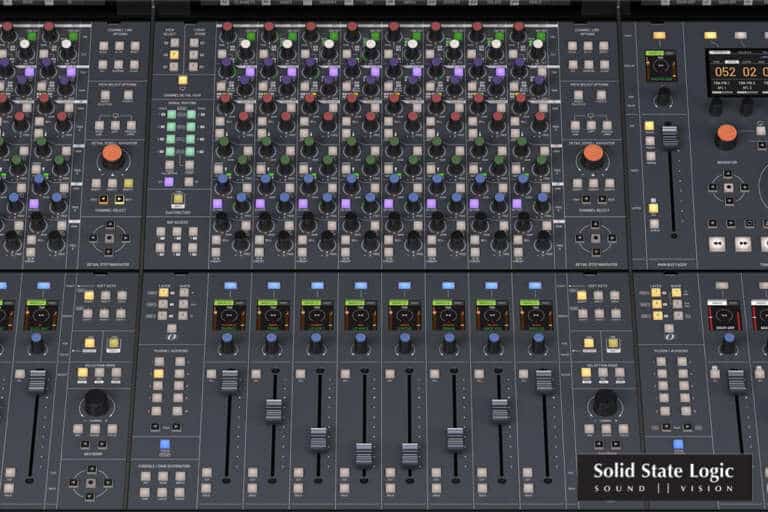
Task: Click left arrow button below the two-column button grid
Action: [155, 427]
